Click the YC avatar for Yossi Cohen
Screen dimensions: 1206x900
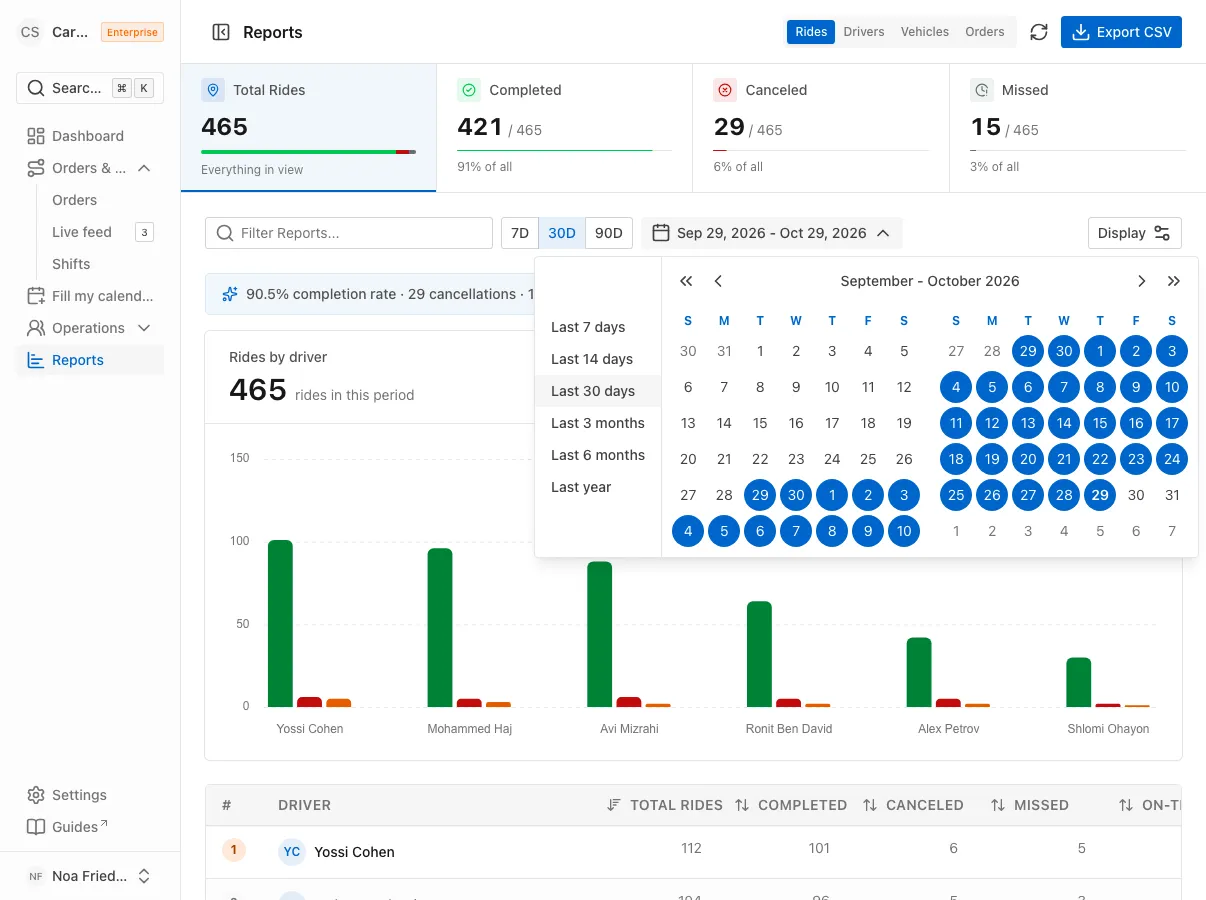pyautogui.click(x=292, y=852)
